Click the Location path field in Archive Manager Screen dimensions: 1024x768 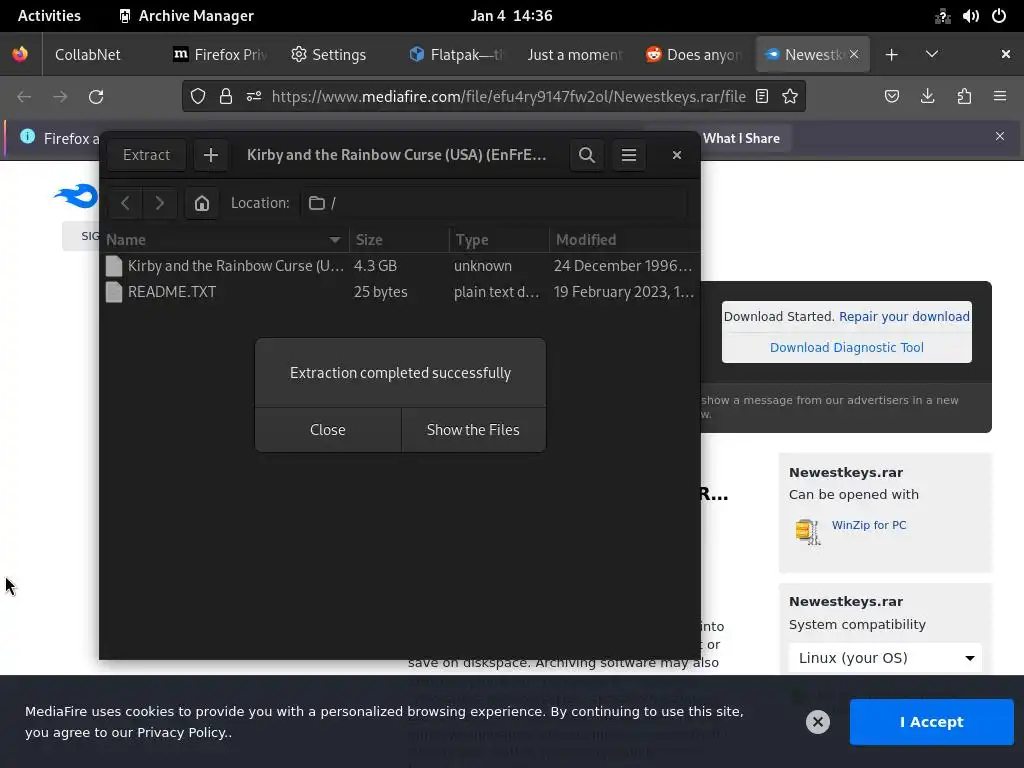click(494, 203)
